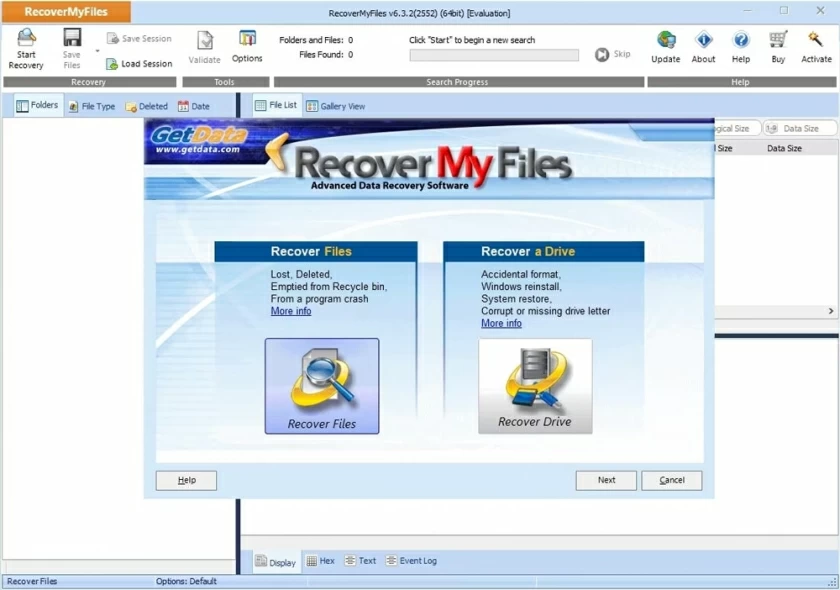
Task: Open the About dialog icon
Action: pyautogui.click(x=703, y=45)
